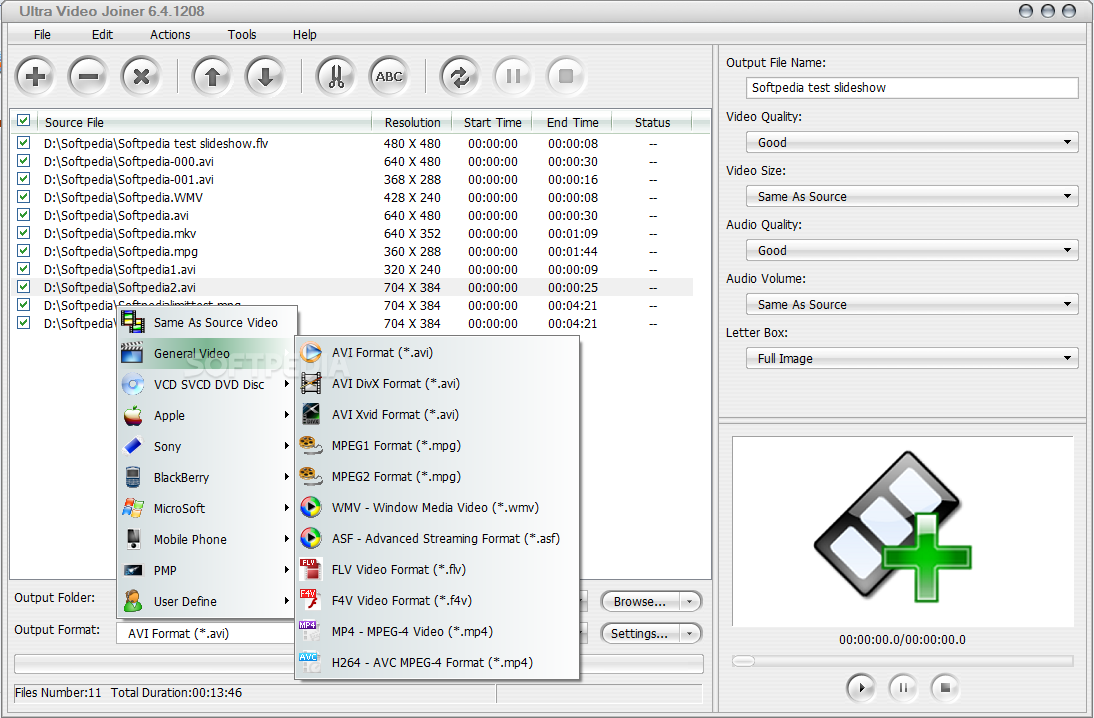
Task: Select AVI Xvid Format icon
Action: click(310, 414)
